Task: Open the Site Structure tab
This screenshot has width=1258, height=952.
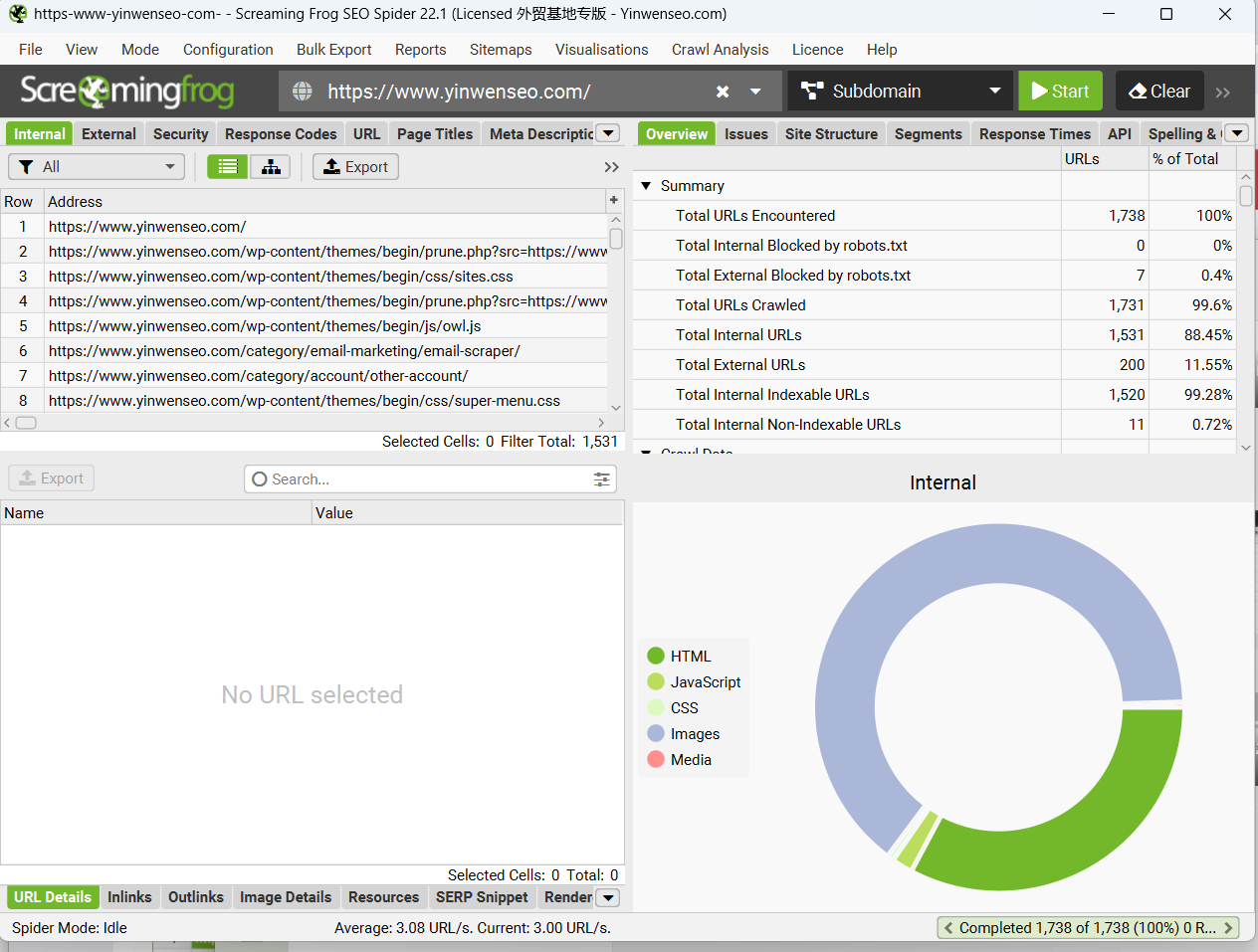Action: [x=831, y=134]
